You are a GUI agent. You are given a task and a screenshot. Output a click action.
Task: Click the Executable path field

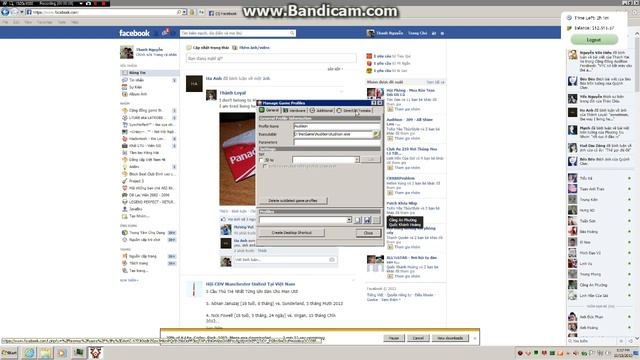tap(333, 134)
